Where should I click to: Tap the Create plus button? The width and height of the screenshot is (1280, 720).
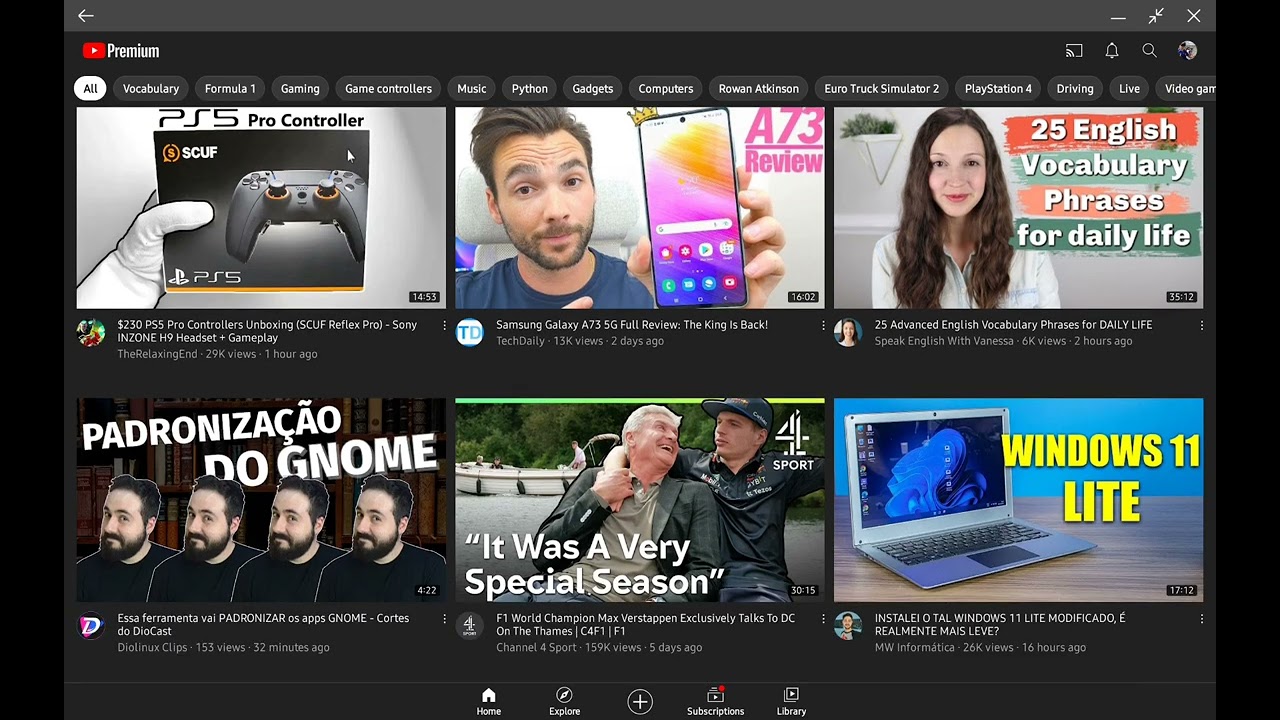640,702
